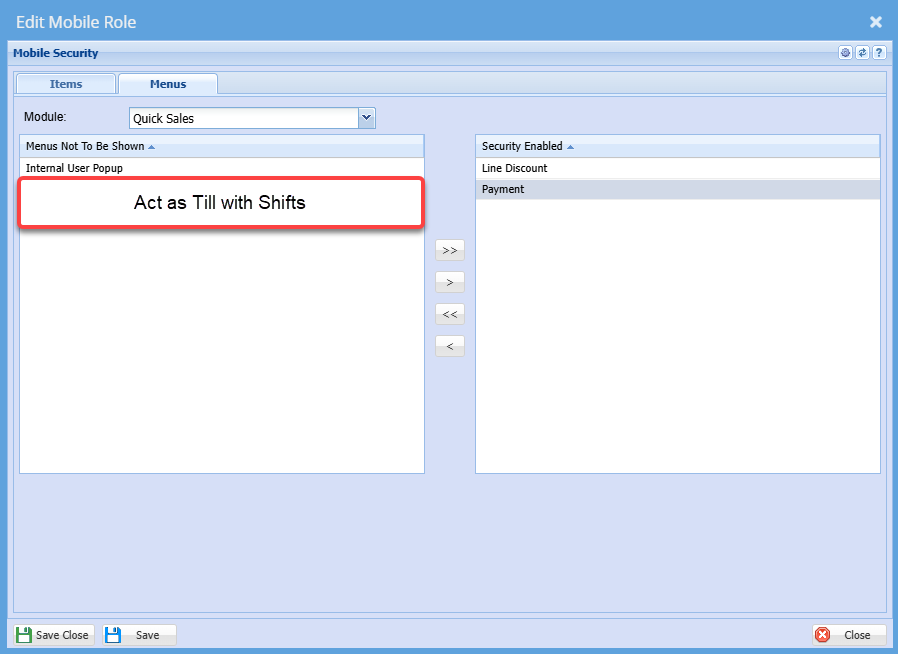Click the Module field showing Quick Sales

245,118
